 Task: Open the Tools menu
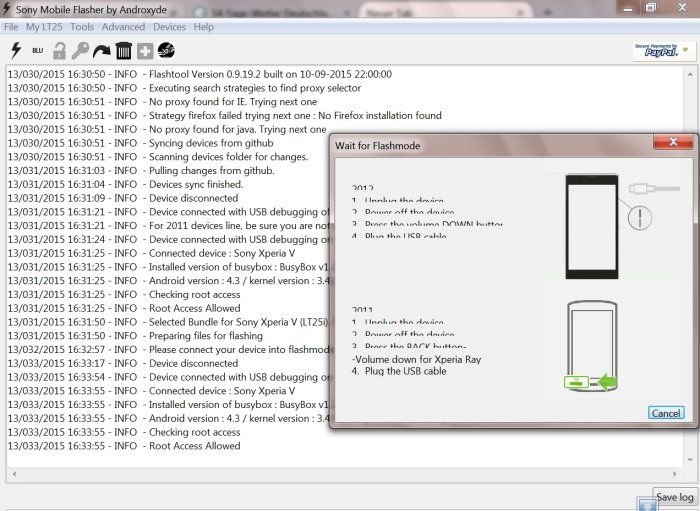[82, 27]
